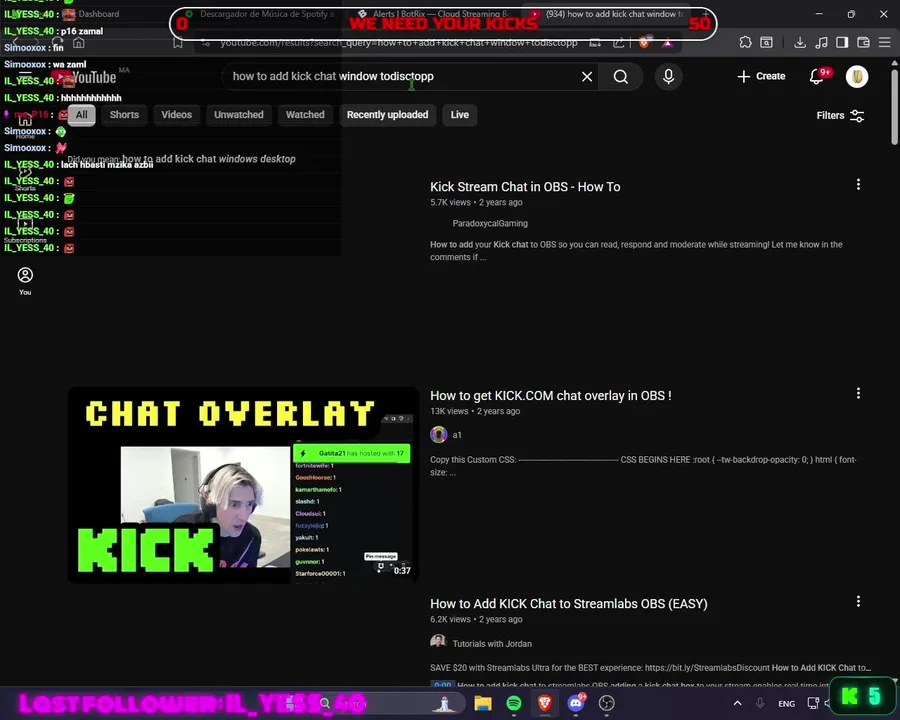Open the You section in sidebar
This screenshot has width=900, height=720.
tap(25, 281)
